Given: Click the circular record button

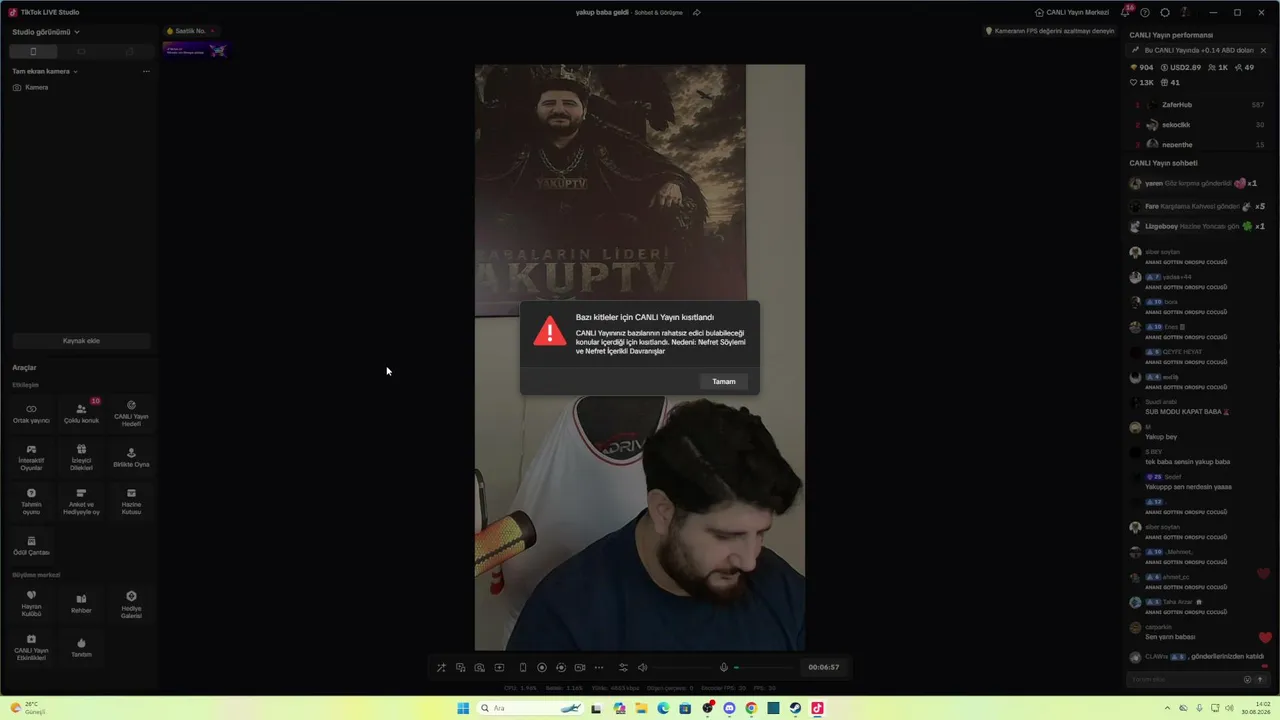Looking at the screenshot, I should [x=542, y=667].
